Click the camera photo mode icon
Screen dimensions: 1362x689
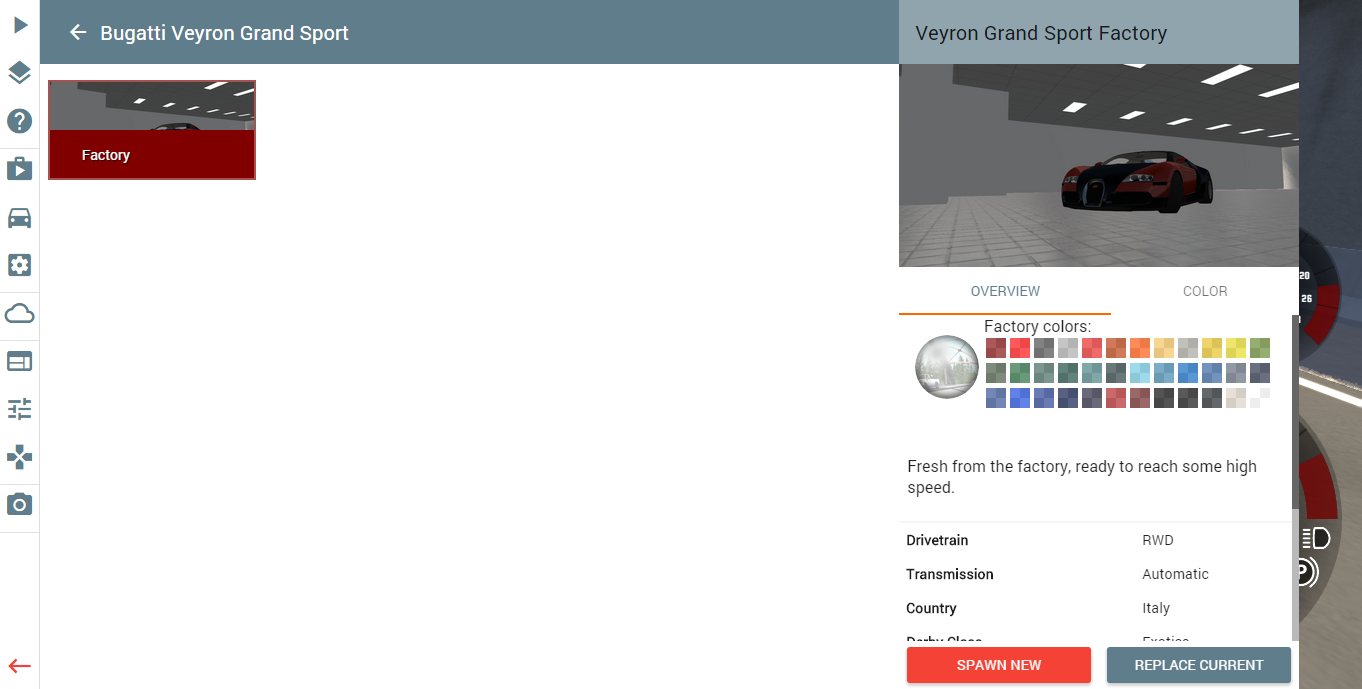click(x=20, y=504)
